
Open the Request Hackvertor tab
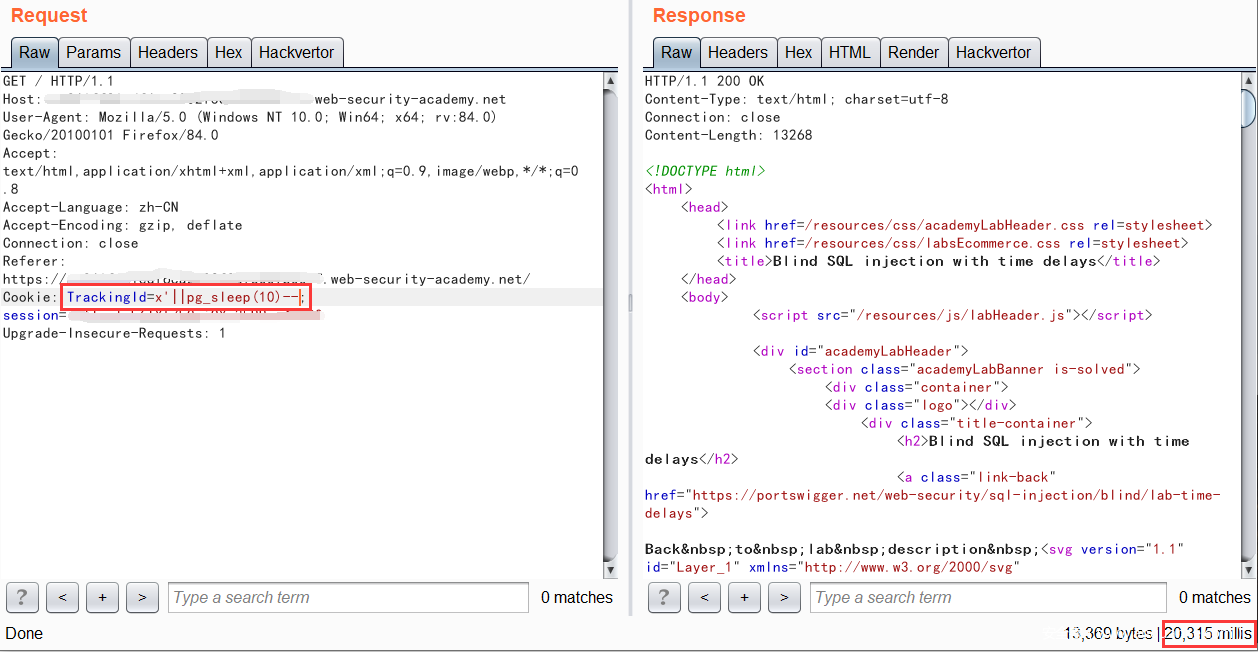coord(297,52)
